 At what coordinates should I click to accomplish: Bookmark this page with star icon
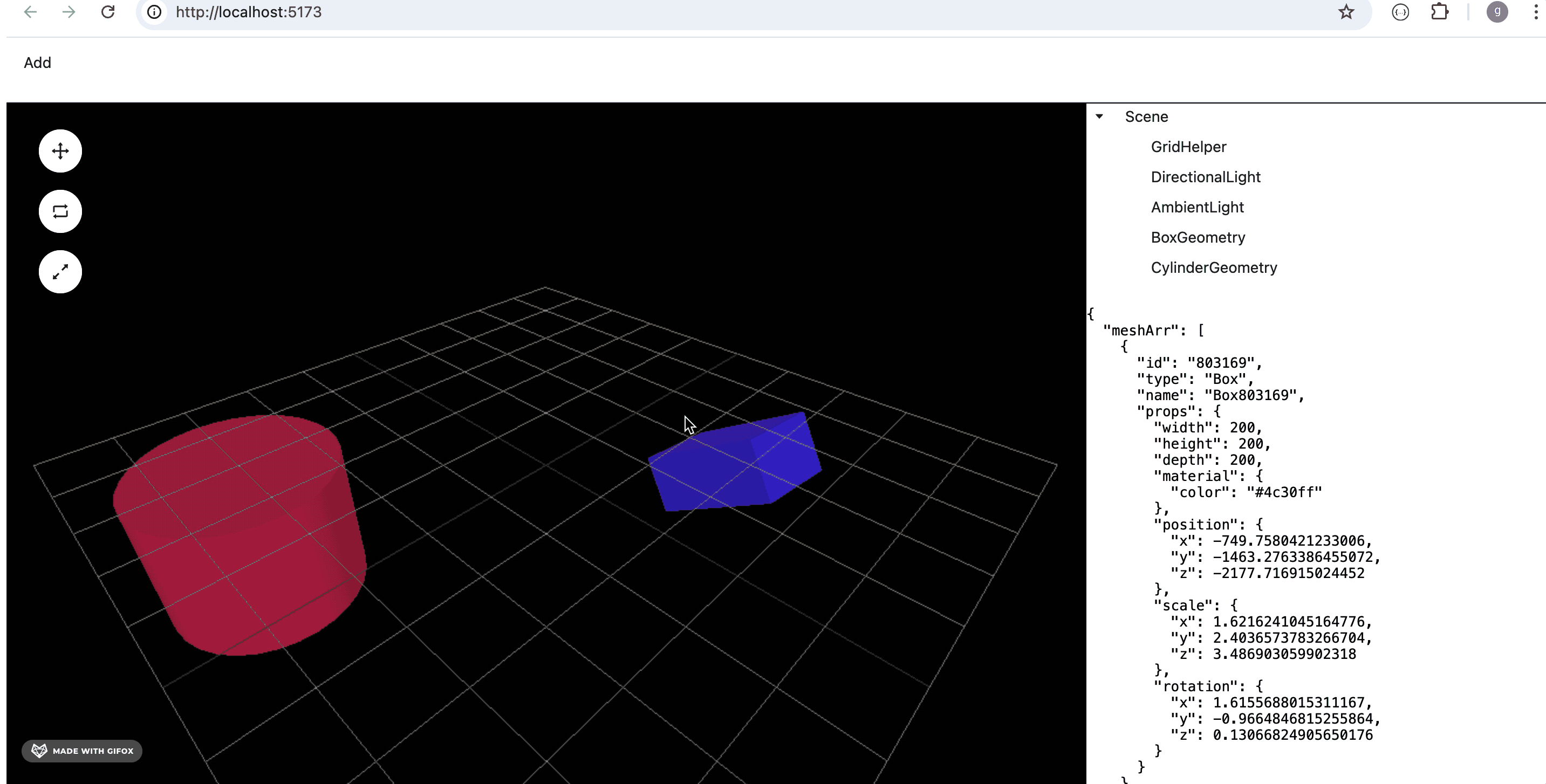pos(1346,12)
